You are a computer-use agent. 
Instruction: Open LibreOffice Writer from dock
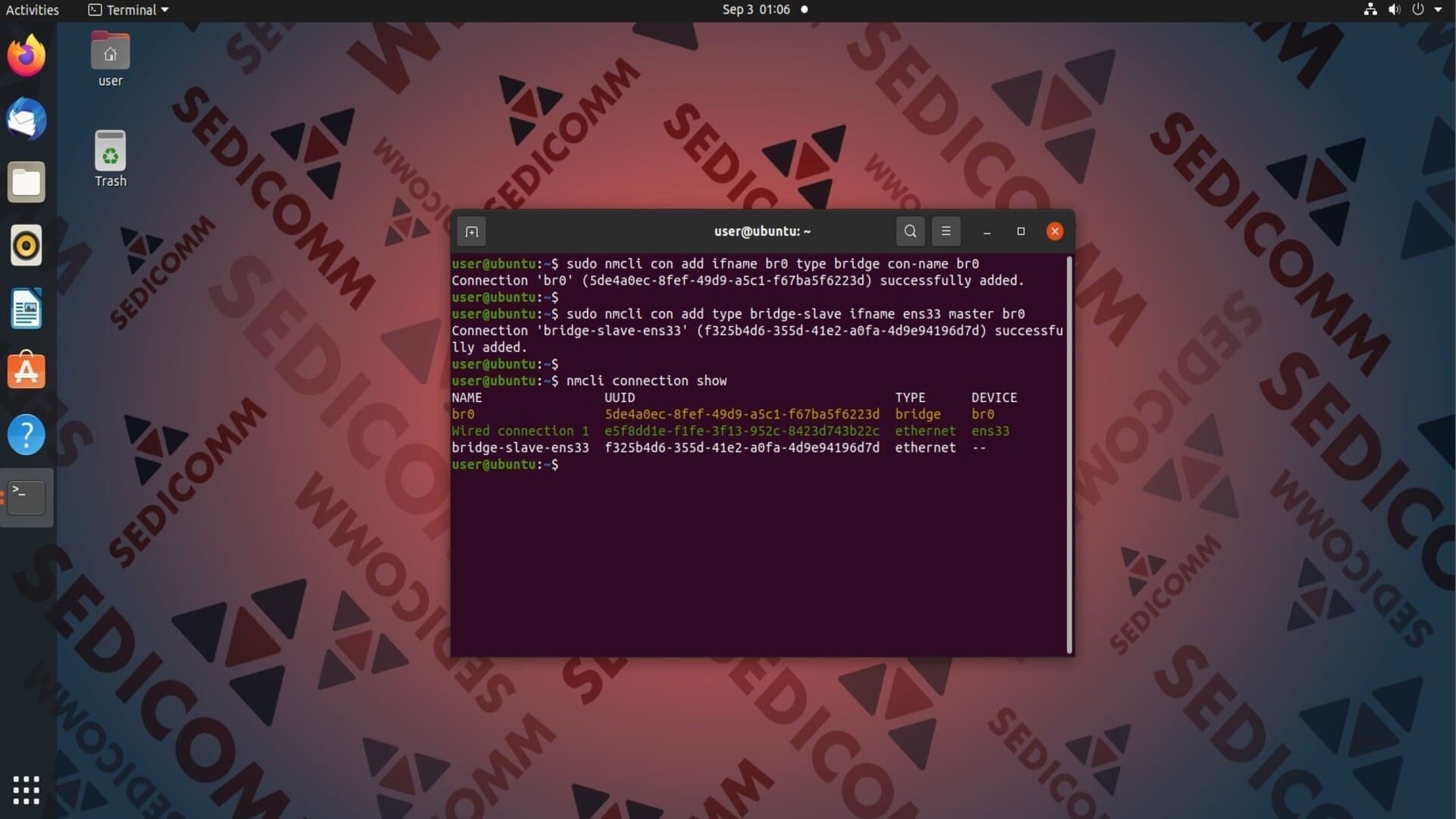pos(27,309)
